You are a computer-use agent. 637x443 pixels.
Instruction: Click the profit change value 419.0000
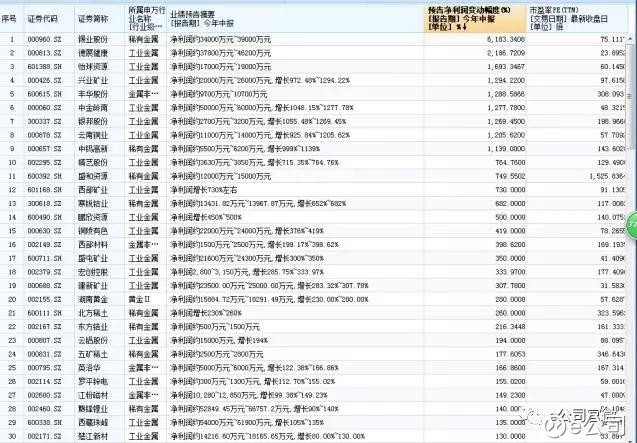510,231
